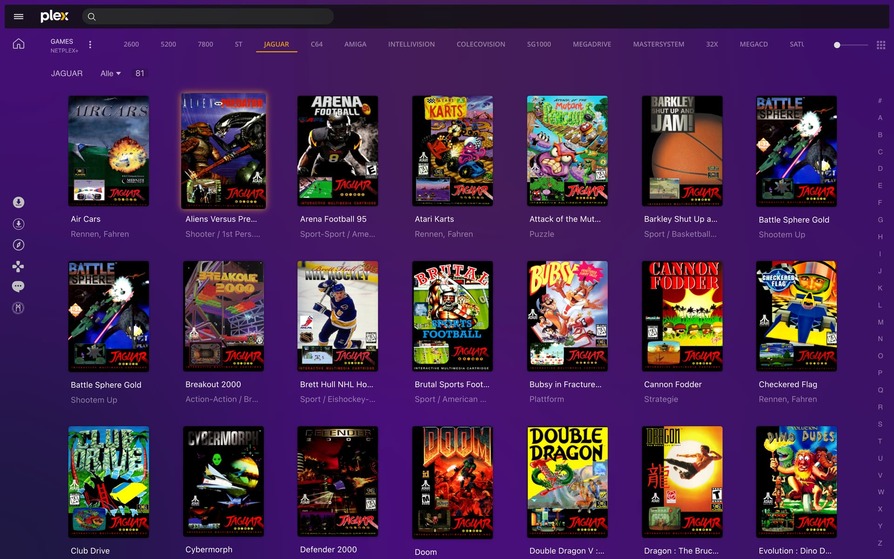Open Attack of the Mutant Penguins cover

pyautogui.click(x=567, y=151)
